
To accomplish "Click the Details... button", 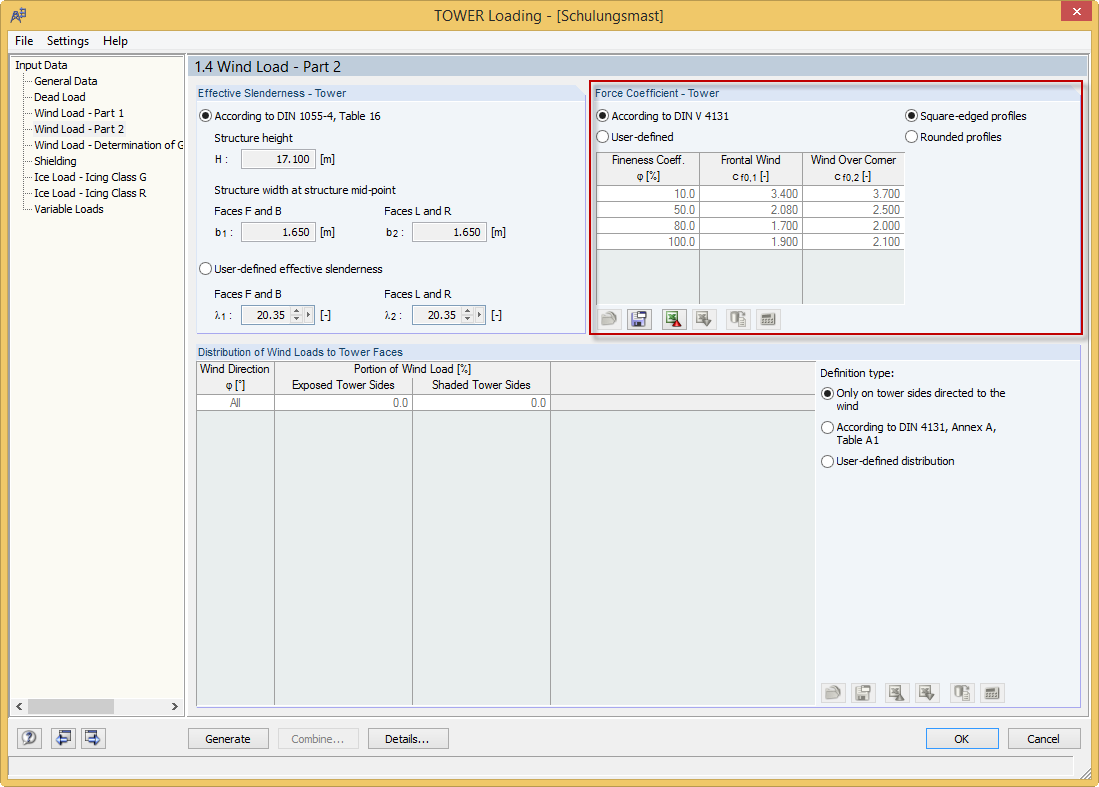I will [408, 739].
